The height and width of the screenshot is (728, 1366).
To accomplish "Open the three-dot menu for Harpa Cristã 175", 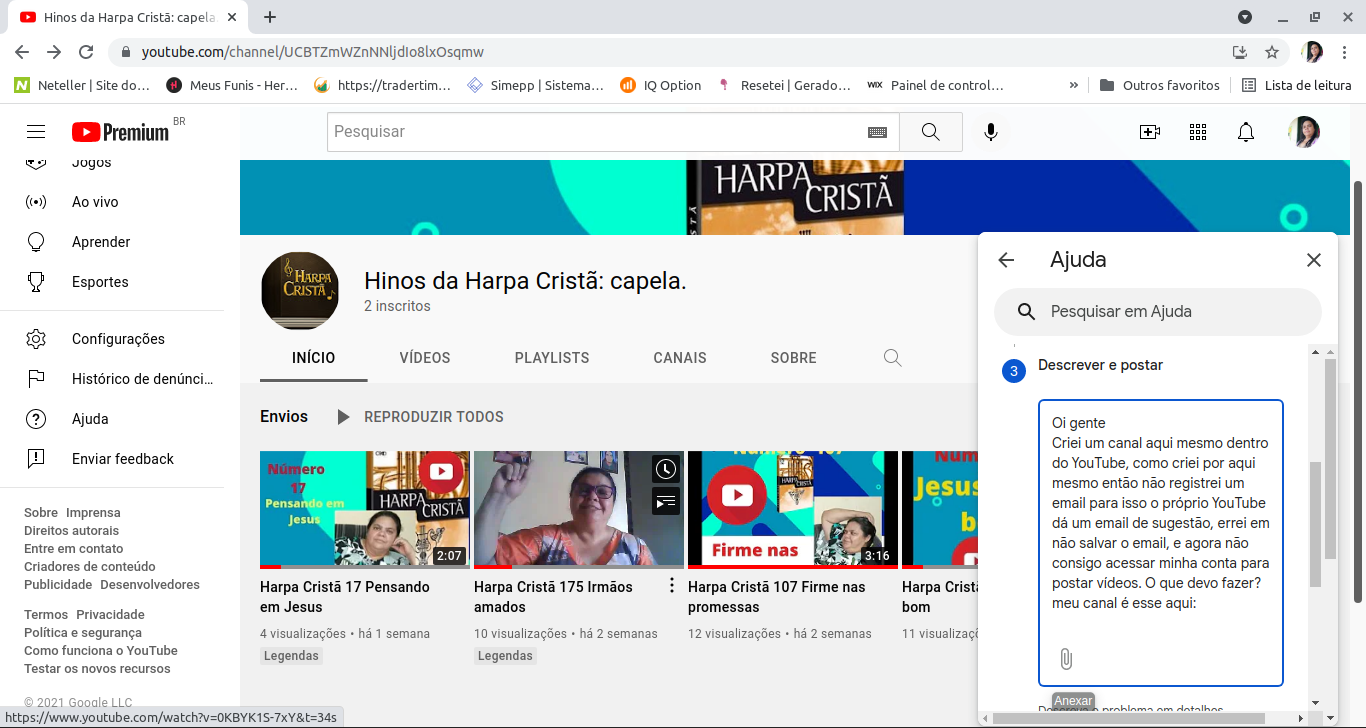I will [x=672, y=586].
